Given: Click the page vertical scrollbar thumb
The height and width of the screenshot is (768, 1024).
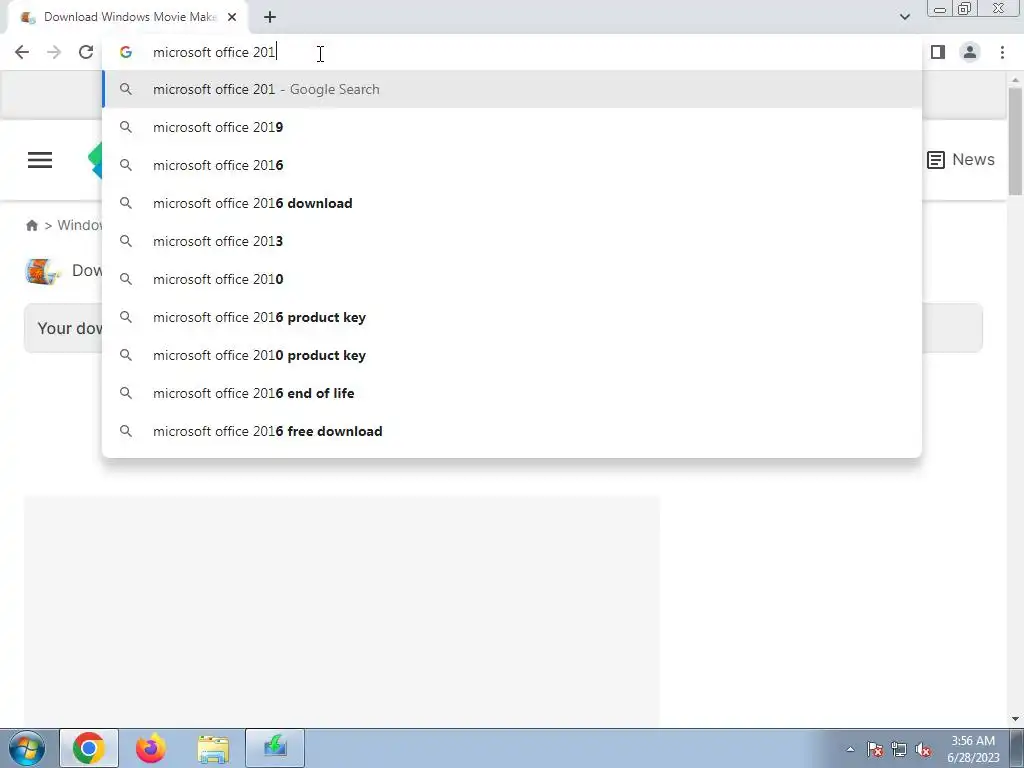Looking at the screenshot, I should coord(1015,140).
